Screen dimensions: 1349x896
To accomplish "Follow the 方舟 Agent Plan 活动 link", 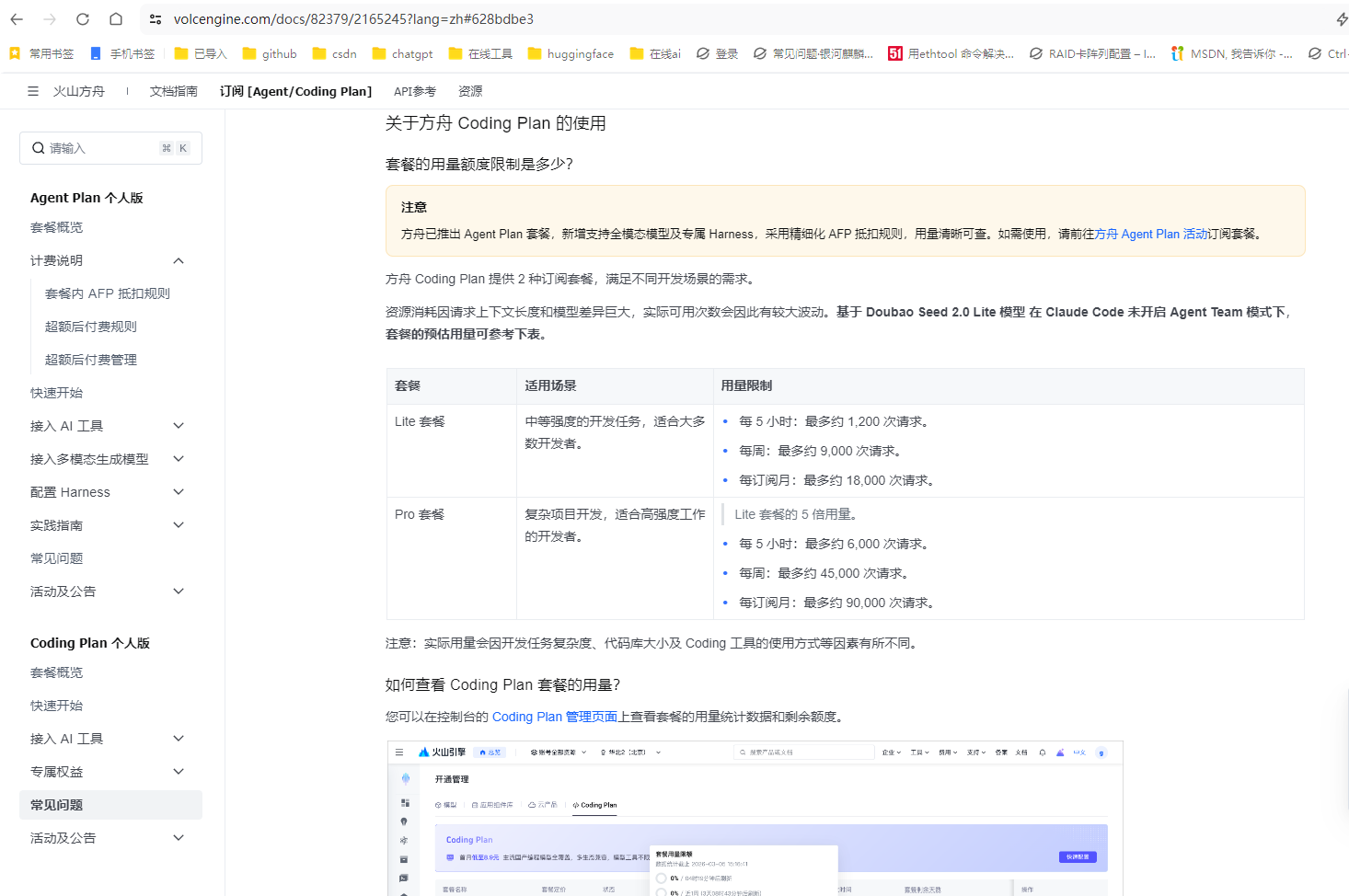I will pyautogui.click(x=1151, y=235).
